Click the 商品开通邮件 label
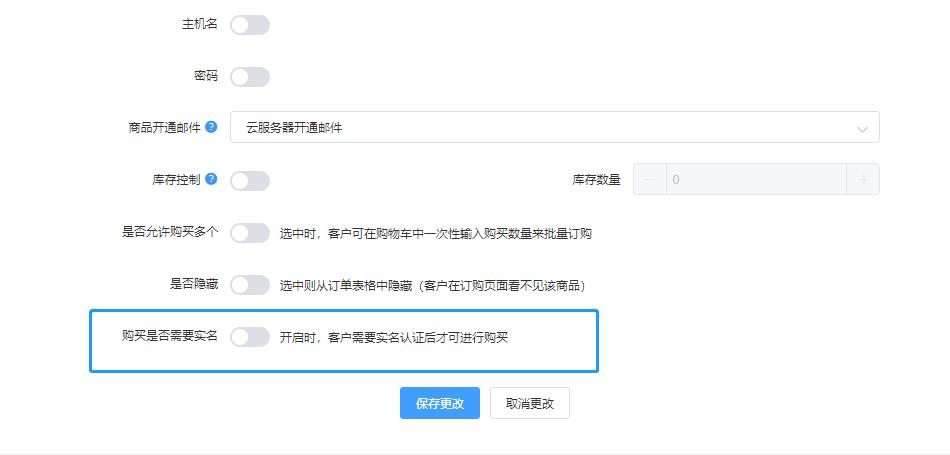This screenshot has height=455, width=950. point(164,128)
